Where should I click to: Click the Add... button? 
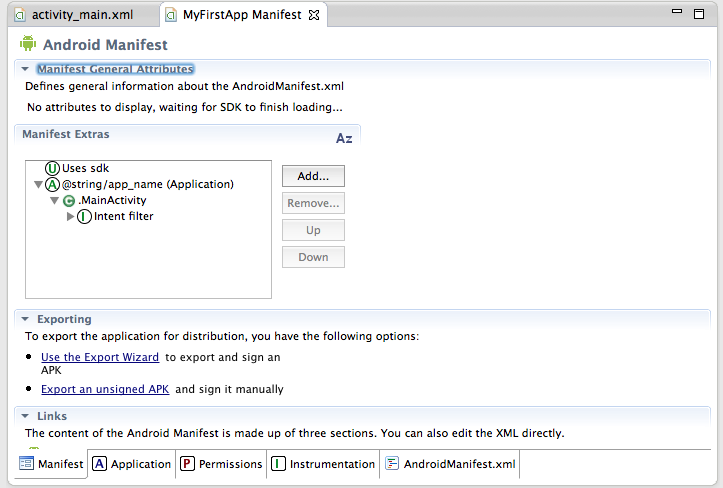tap(314, 176)
